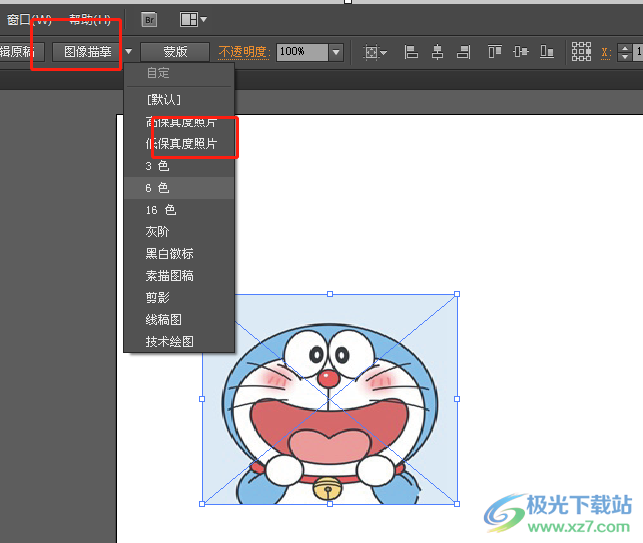Screen dimensions: 643x543
Task: Align objects to horizontal center
Action: click(x=438, y=52)
